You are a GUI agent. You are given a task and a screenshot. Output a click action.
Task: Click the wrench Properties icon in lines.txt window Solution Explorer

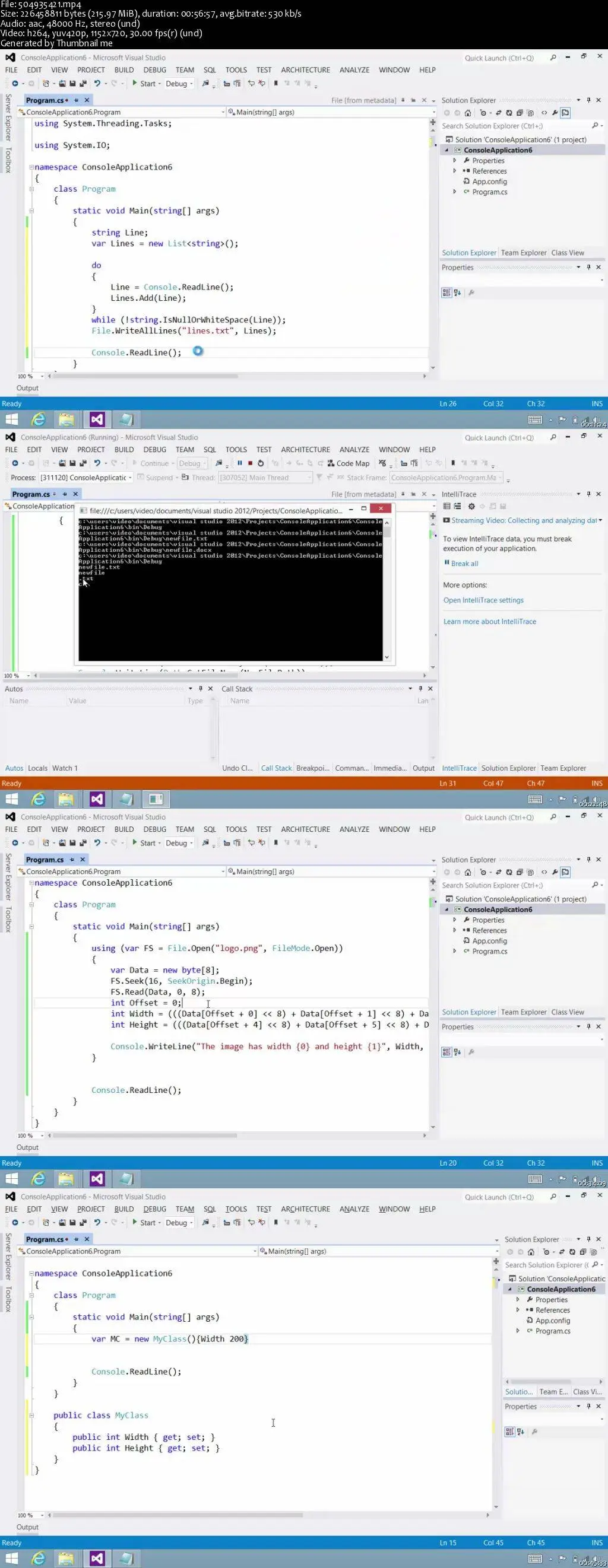click(555, 113)
